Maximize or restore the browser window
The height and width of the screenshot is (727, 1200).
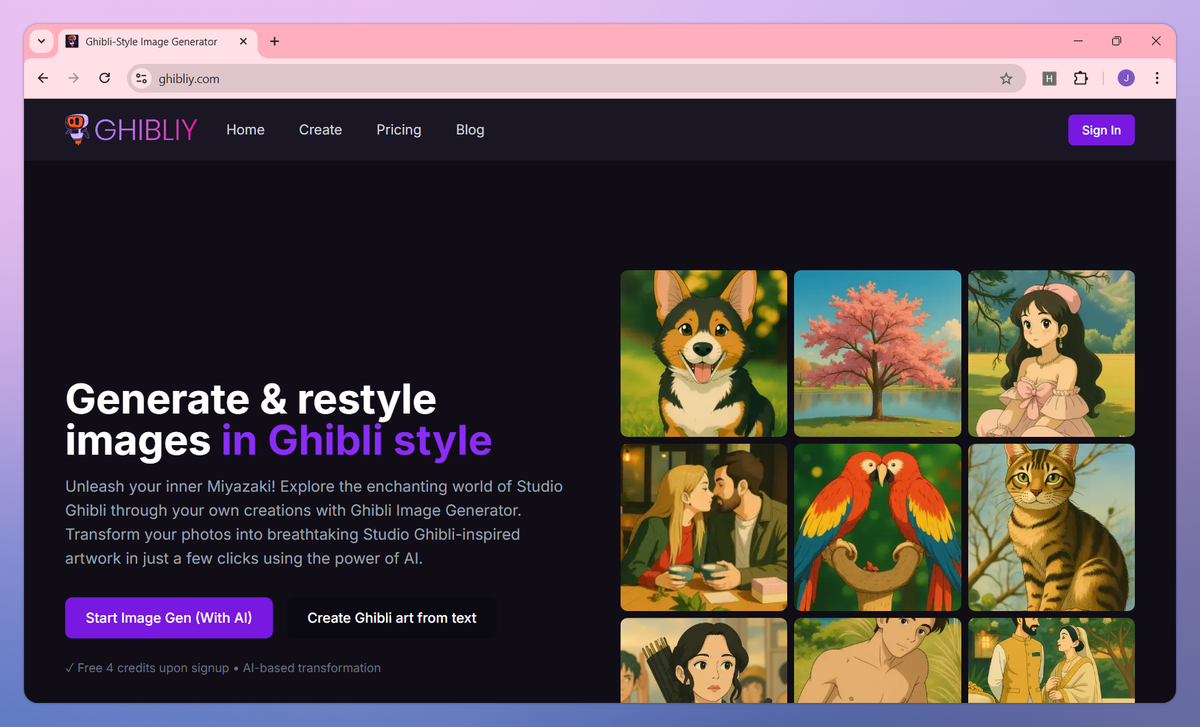(x=1117, y=41)
